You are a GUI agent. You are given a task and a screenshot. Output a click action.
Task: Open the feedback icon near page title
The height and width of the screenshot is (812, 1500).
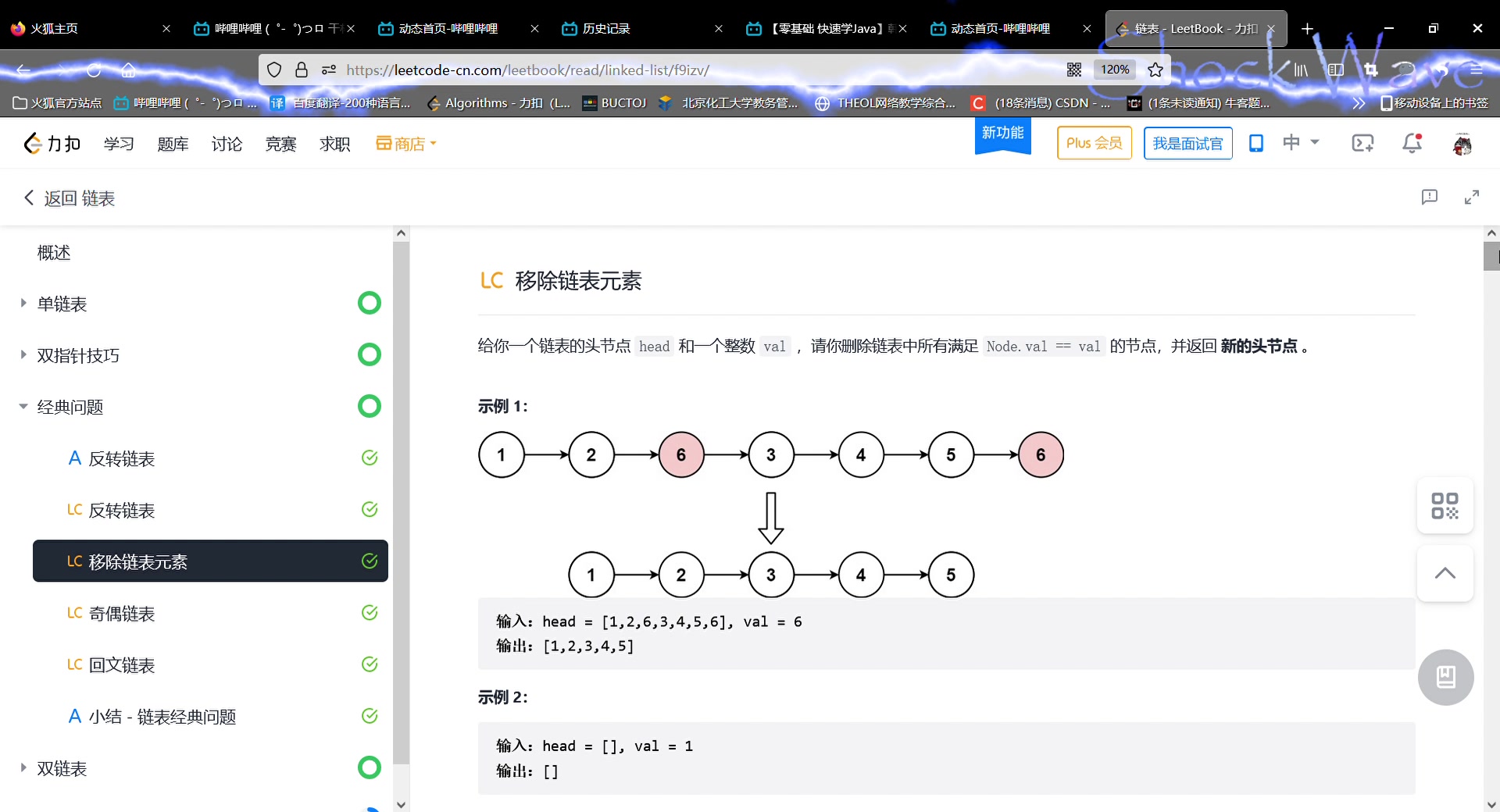point(1430,197)
